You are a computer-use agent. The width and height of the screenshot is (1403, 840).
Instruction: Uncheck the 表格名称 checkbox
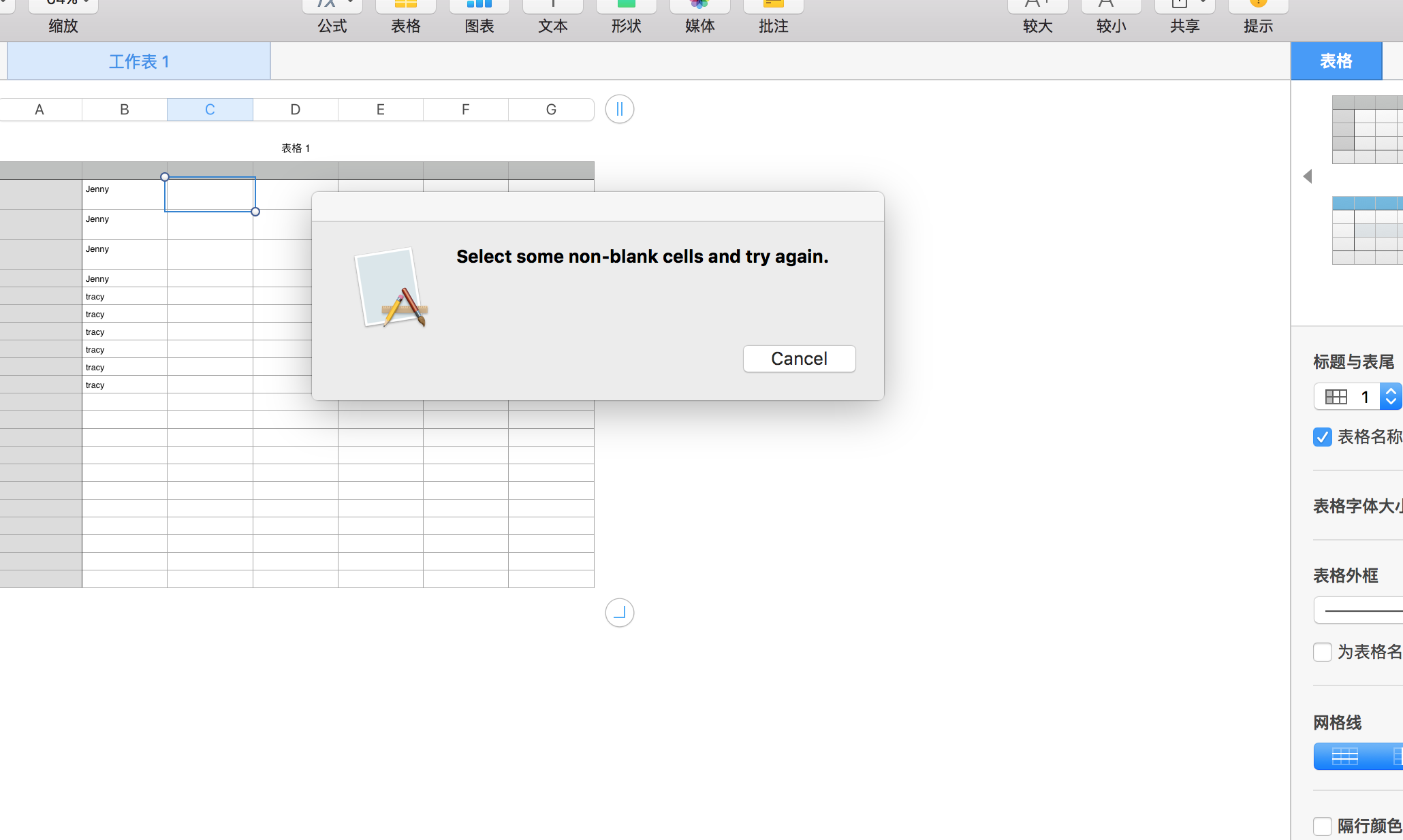1323,437
